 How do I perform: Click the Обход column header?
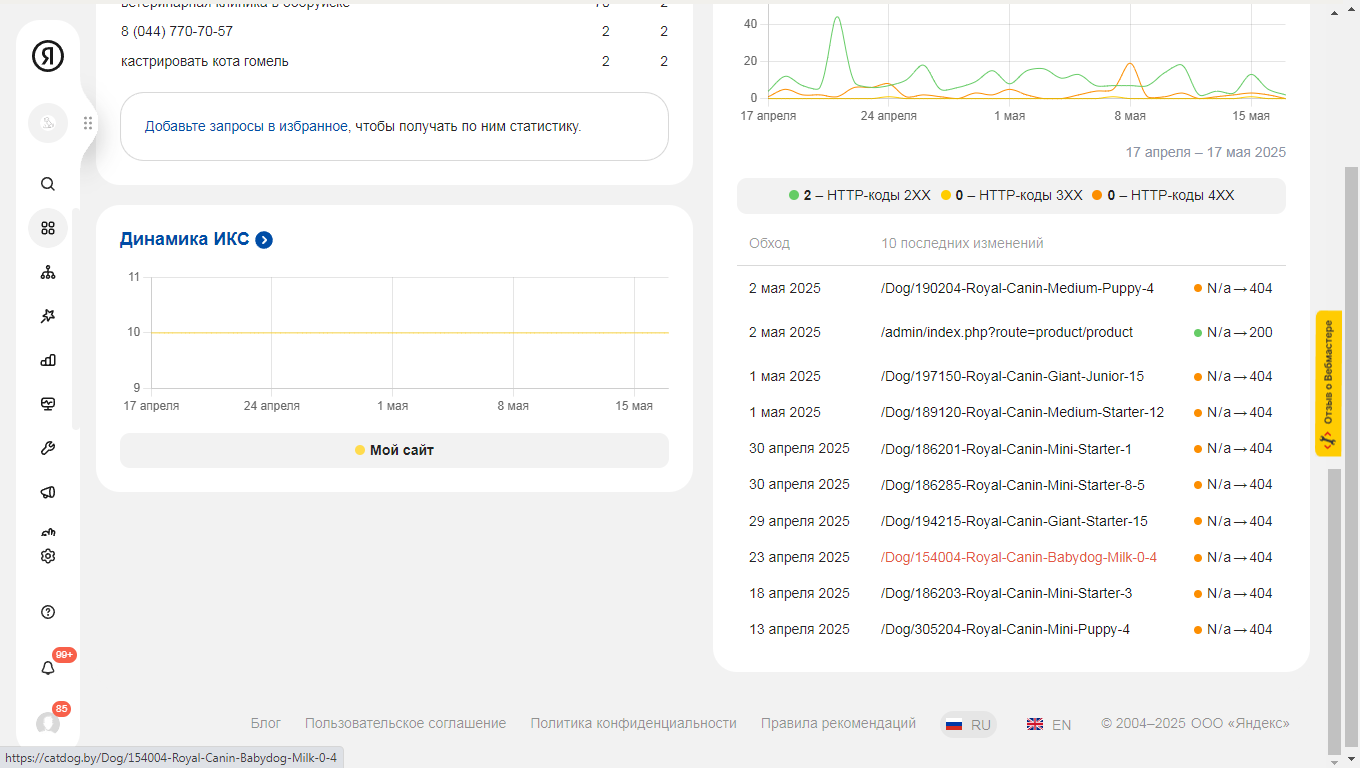[x=769, y=243]
